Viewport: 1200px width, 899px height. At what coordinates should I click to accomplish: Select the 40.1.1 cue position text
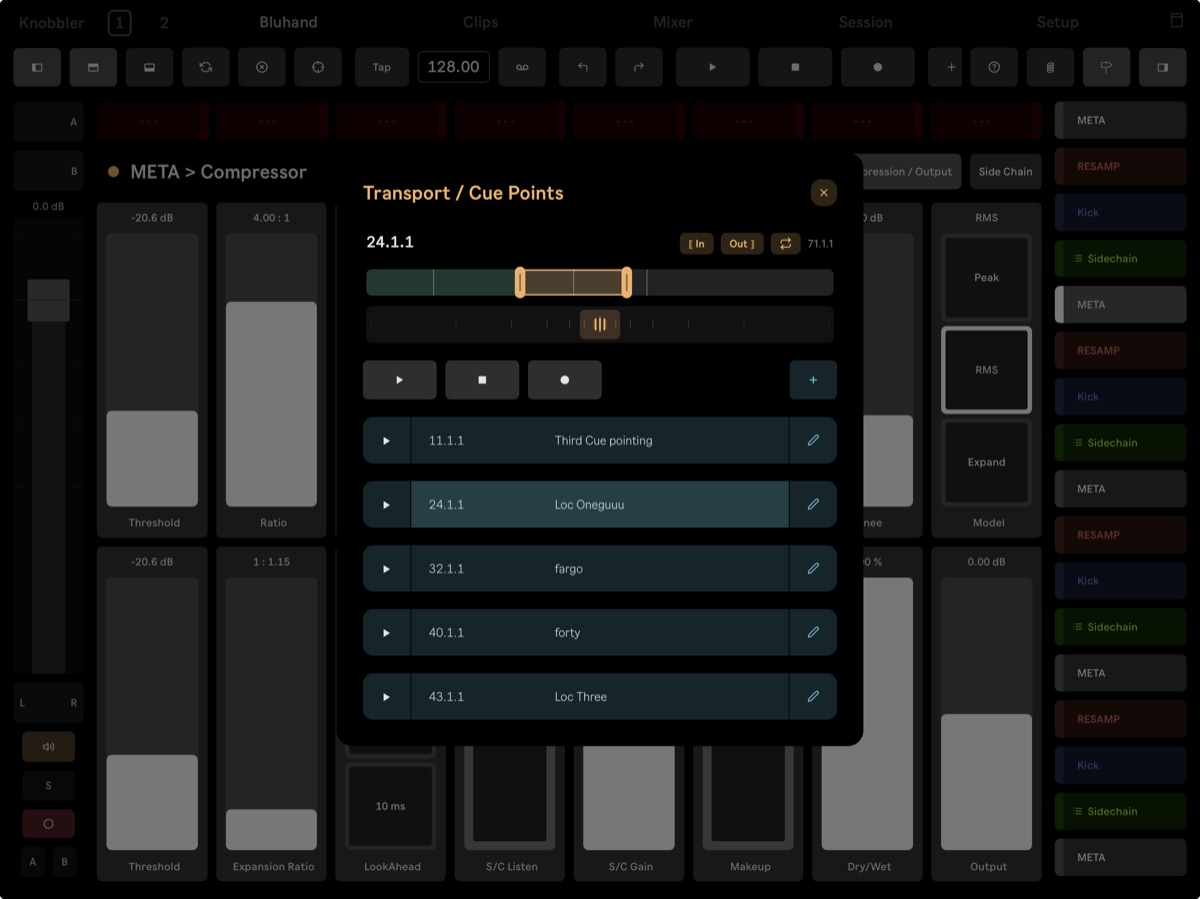click(446, 633)
